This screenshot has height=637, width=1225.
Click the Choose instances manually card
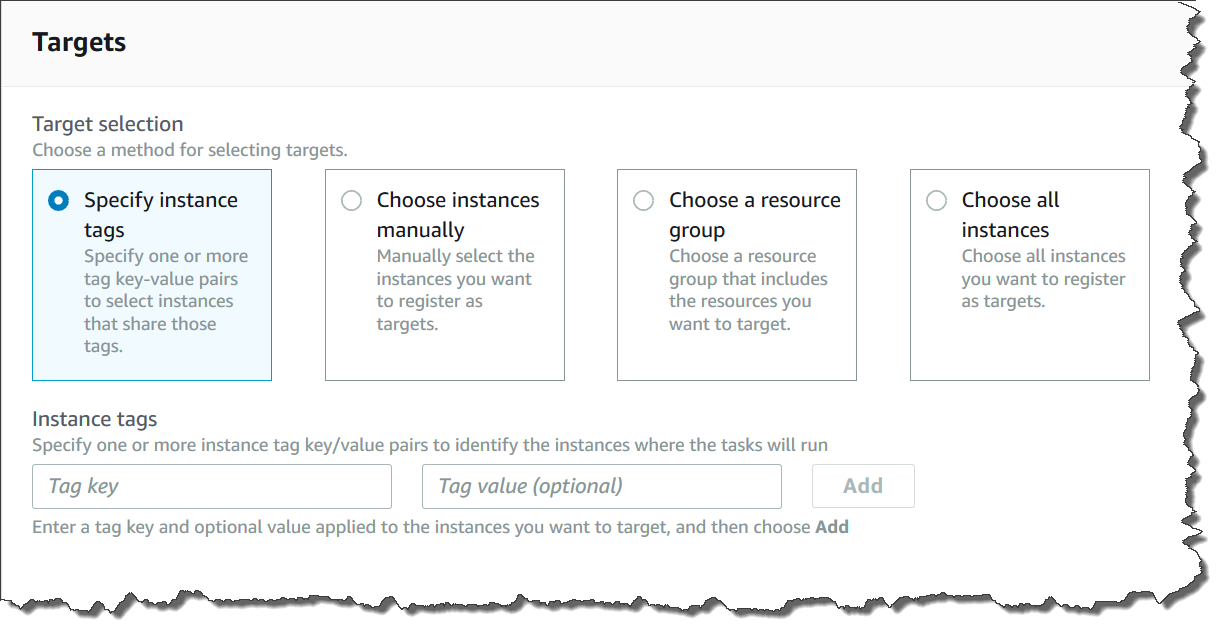444,275
